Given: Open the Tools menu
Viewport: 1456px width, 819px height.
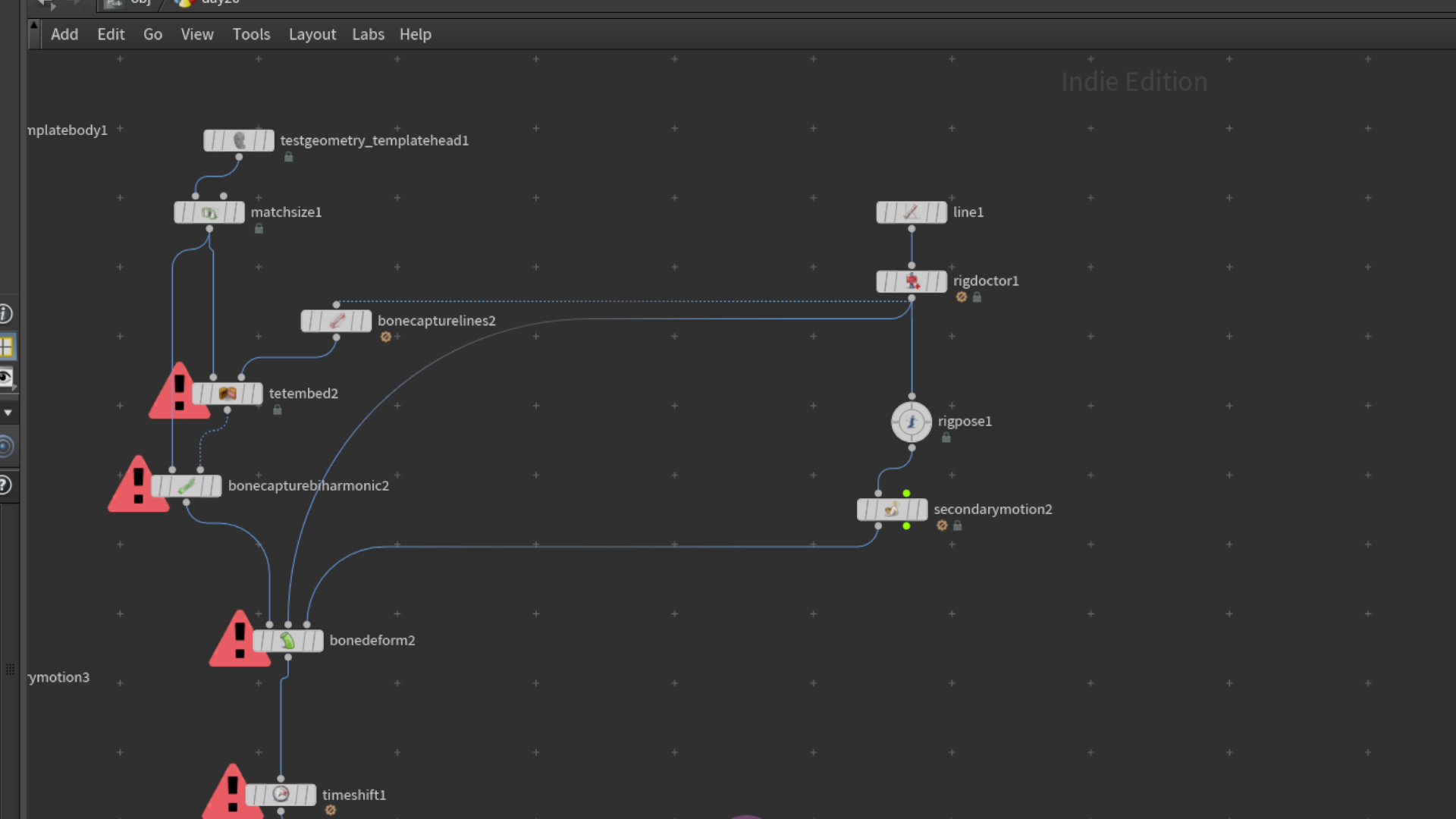Looking at the screenshot, I should 251,34.
